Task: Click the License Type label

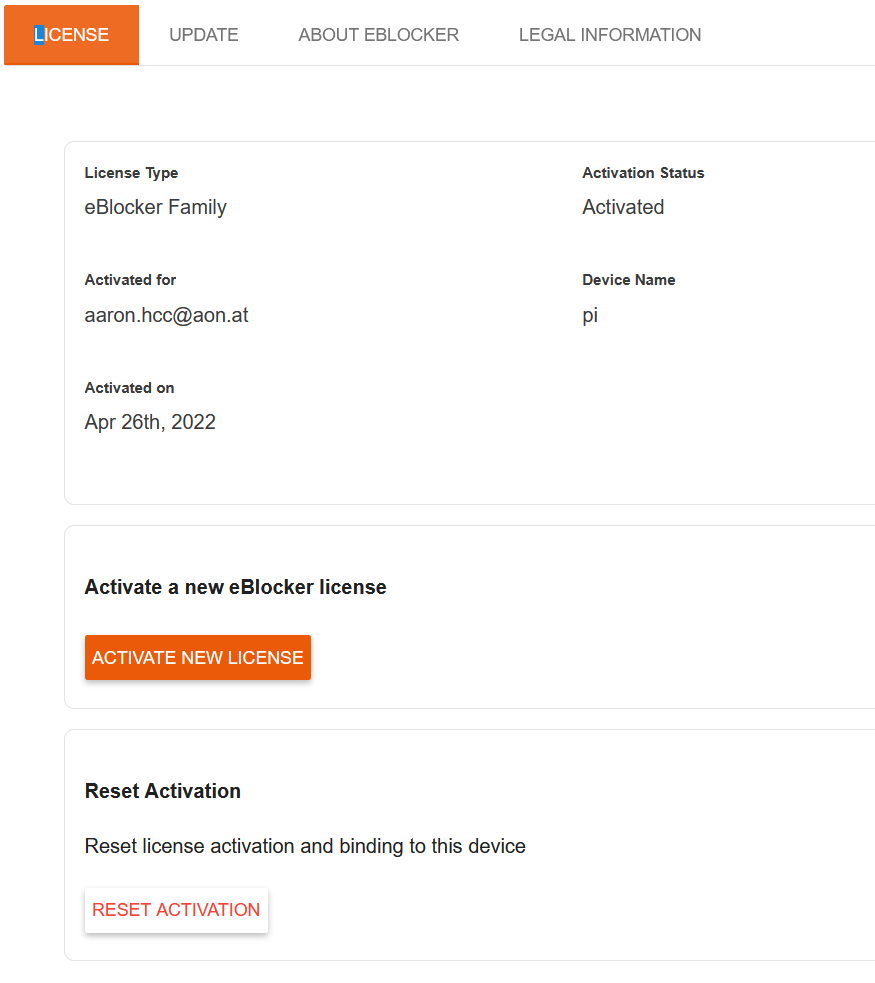Action: tap(131, 173)
